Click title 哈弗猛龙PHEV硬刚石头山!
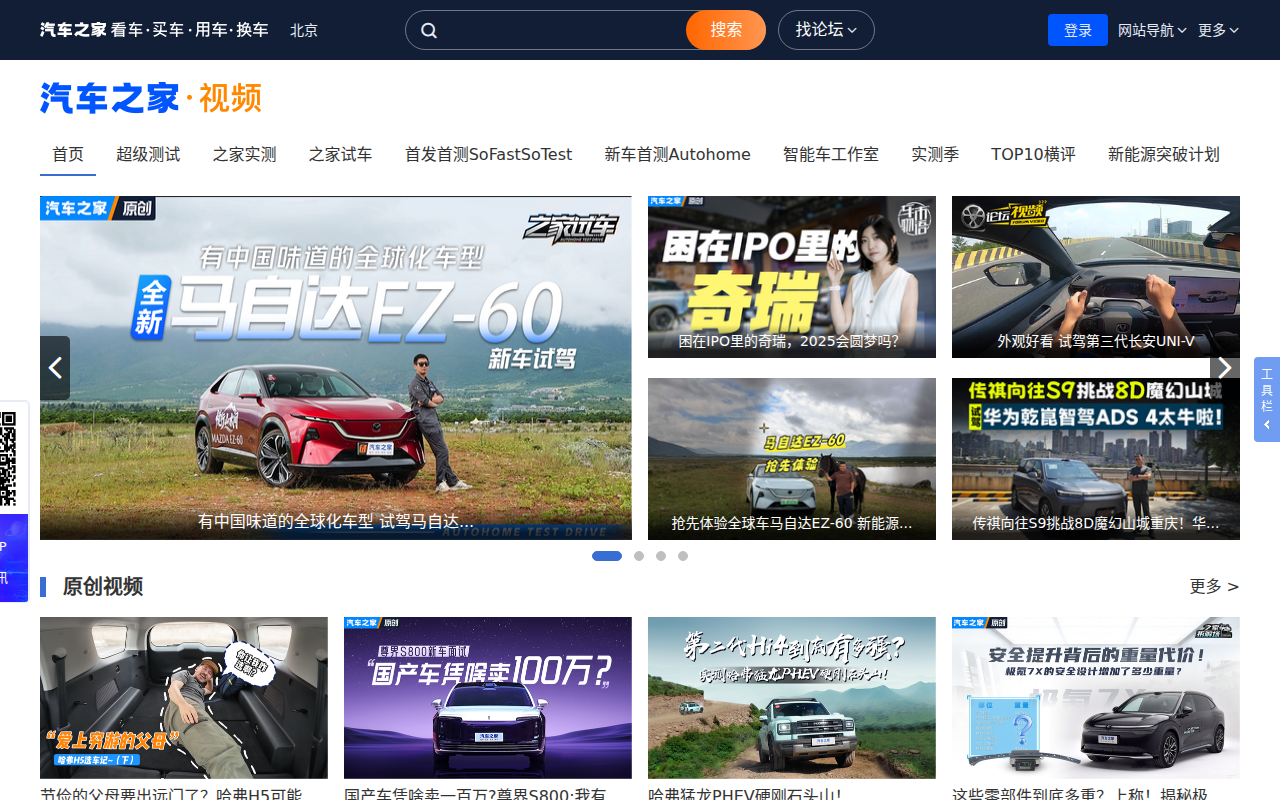This screenshot has width=1280, height=800. pyautogui.click(x=745, y=794)
